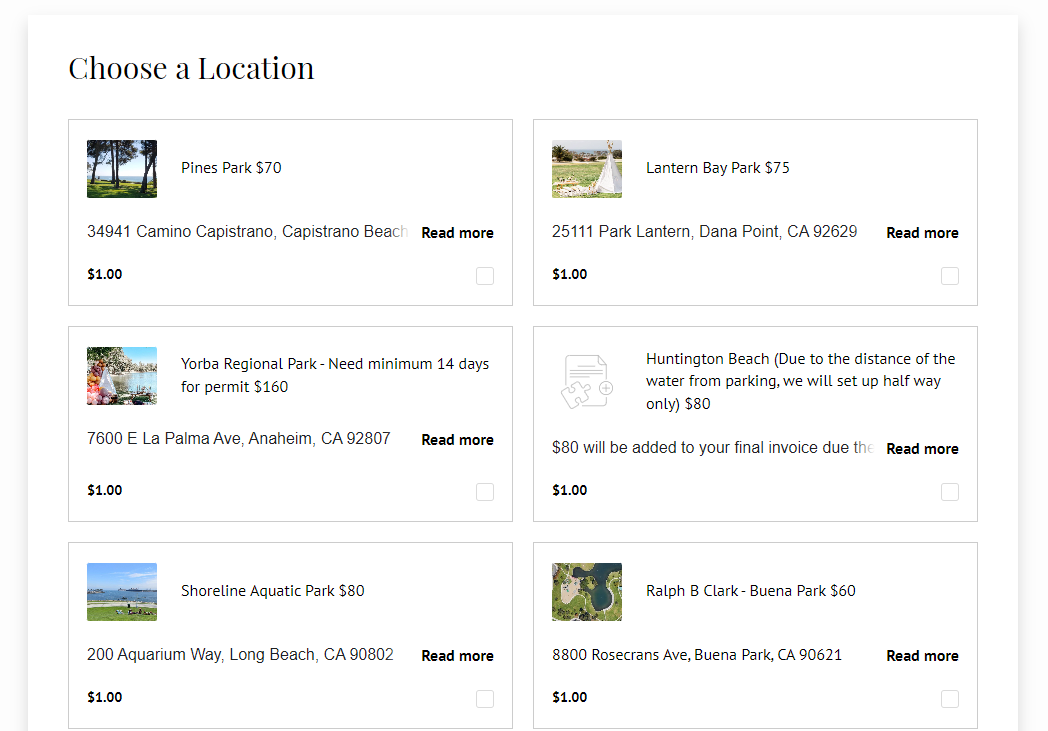Open Read more for Ralph B Clark
Image resolution: width=1048 pixels, height=731 pixels.
coord(922,656)
